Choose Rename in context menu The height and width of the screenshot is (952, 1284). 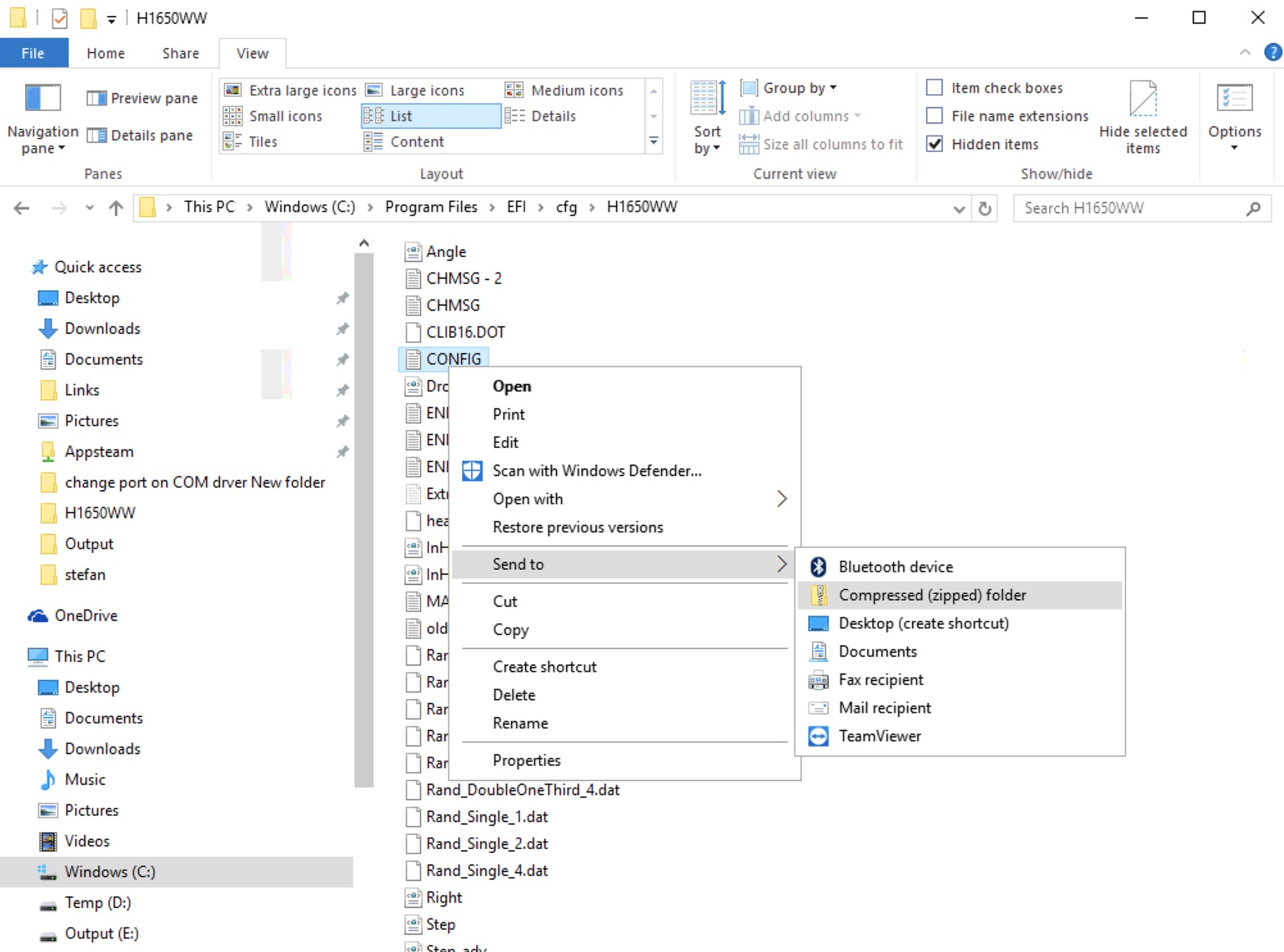(624, 724)
